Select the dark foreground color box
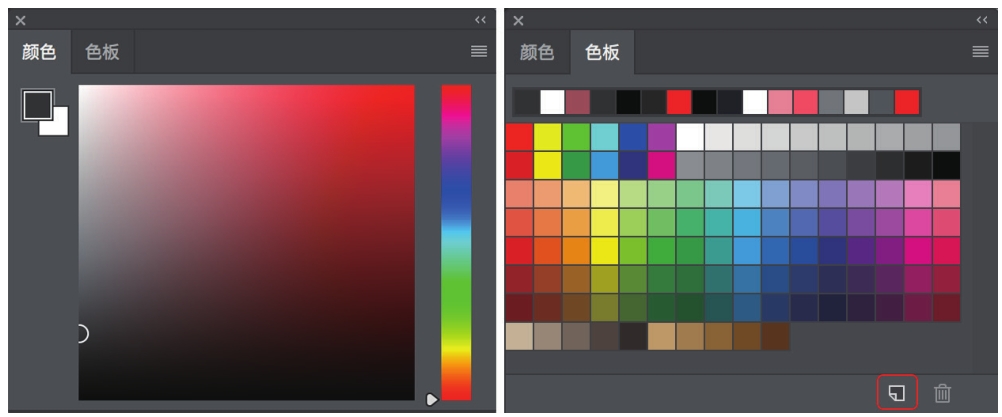Image resolution: width=1002 pixels, height=417 pixels. tap(38, 105)
